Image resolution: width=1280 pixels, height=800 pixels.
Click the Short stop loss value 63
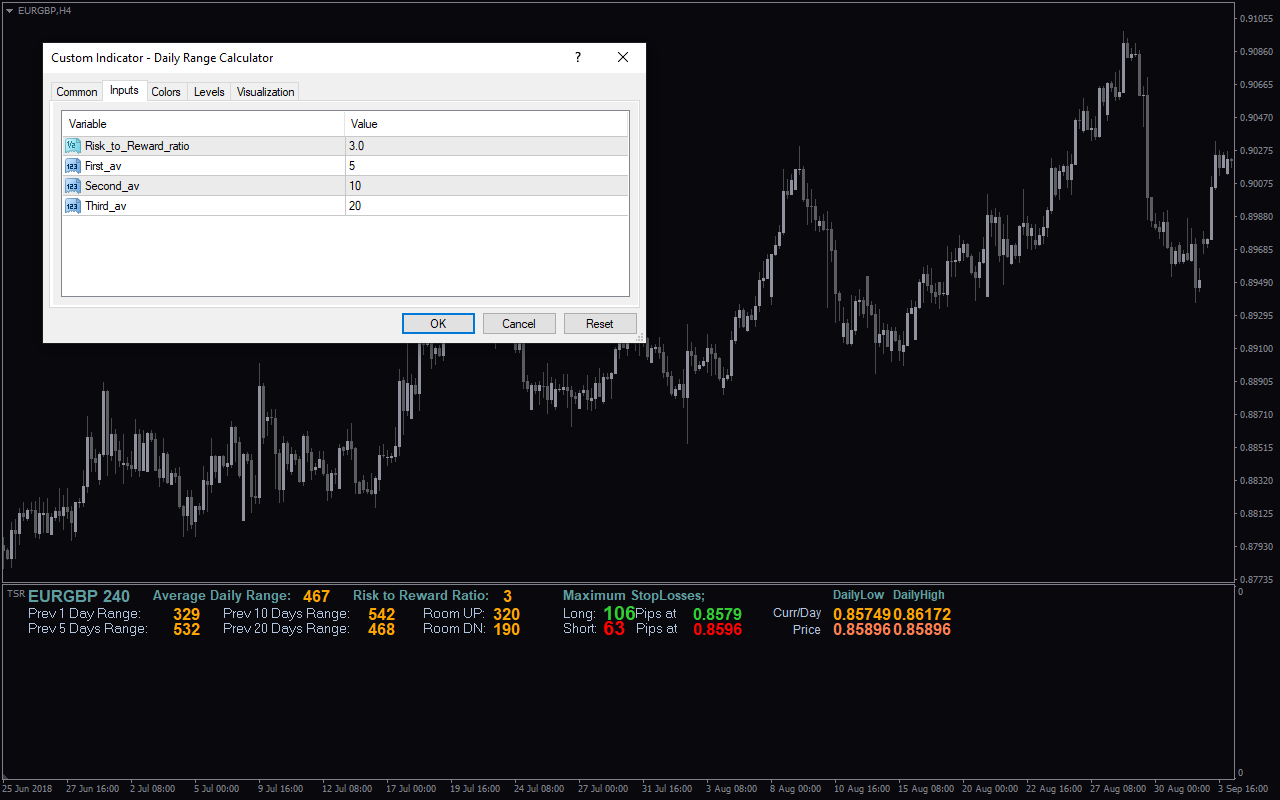[614, 629]
